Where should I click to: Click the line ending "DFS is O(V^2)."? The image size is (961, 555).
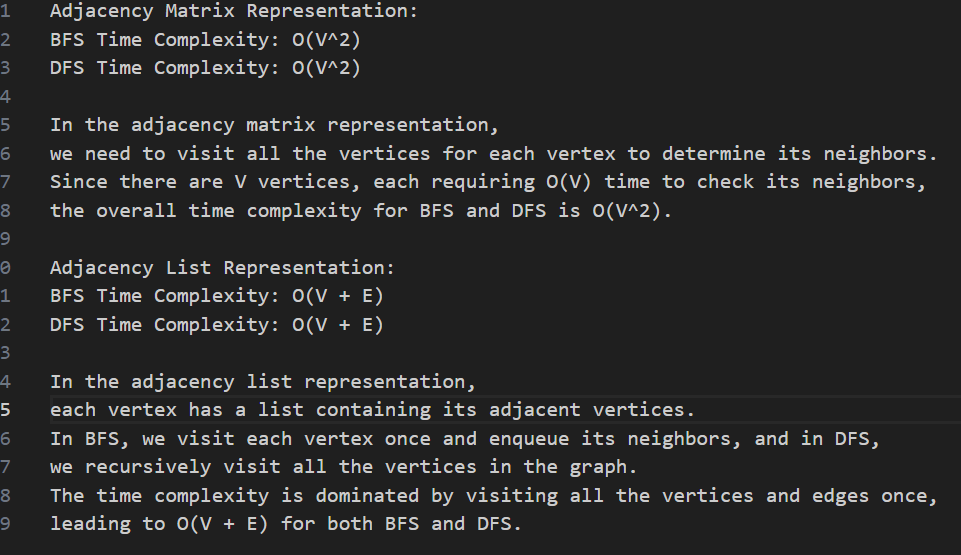pos(360,211)
